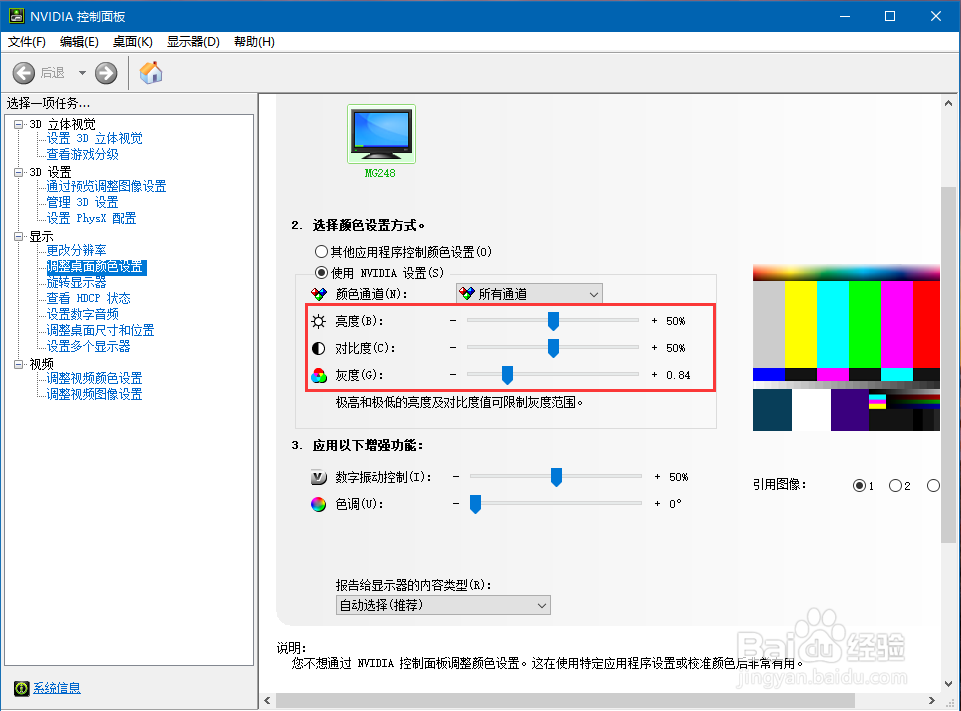
Task: Click the hue plus sign
Action: tap(658, 503)
